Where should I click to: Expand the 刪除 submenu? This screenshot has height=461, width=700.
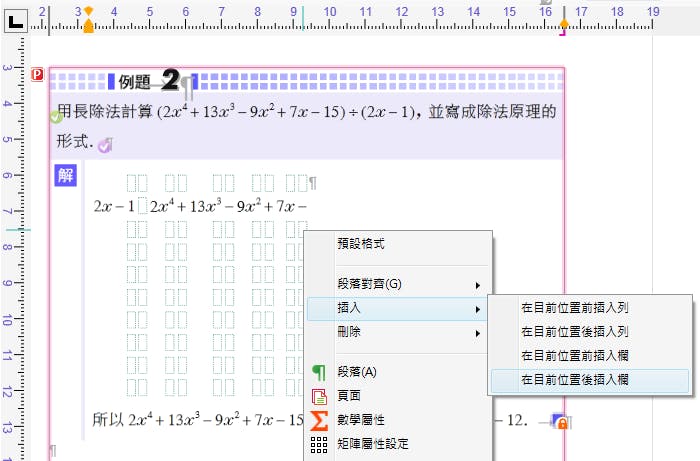(398, 333)
